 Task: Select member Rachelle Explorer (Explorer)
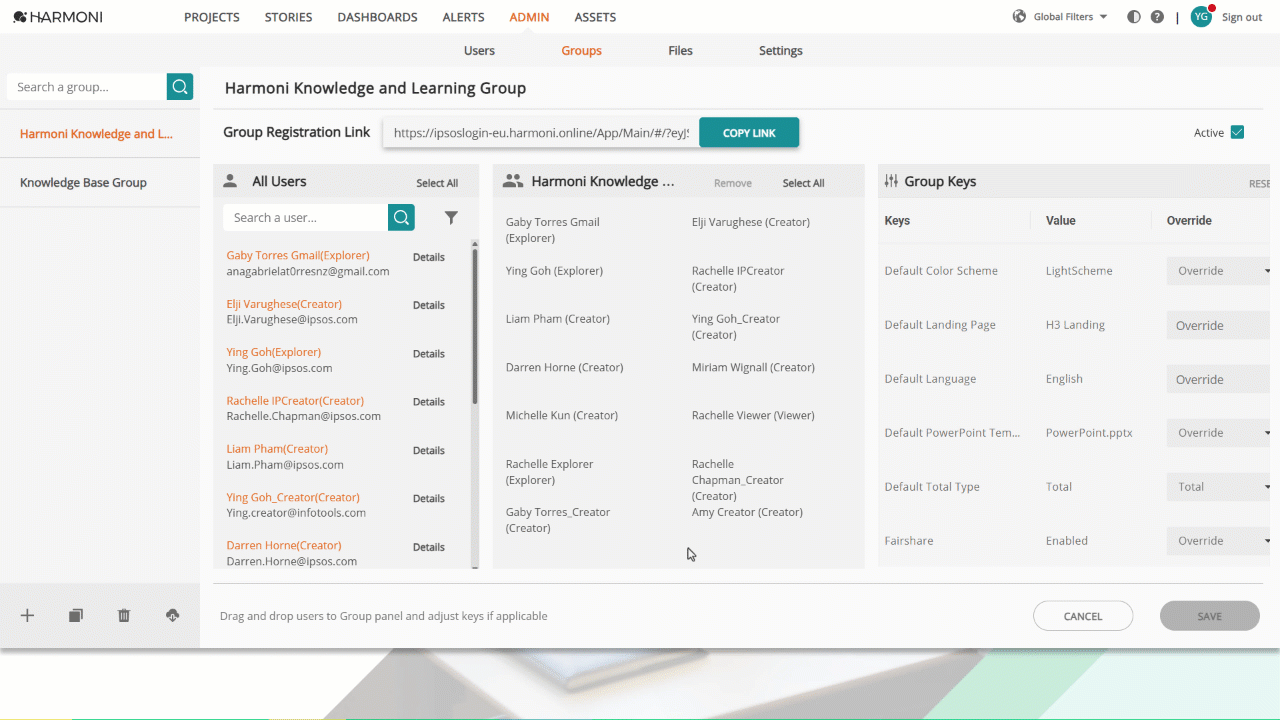coord(550,472)
